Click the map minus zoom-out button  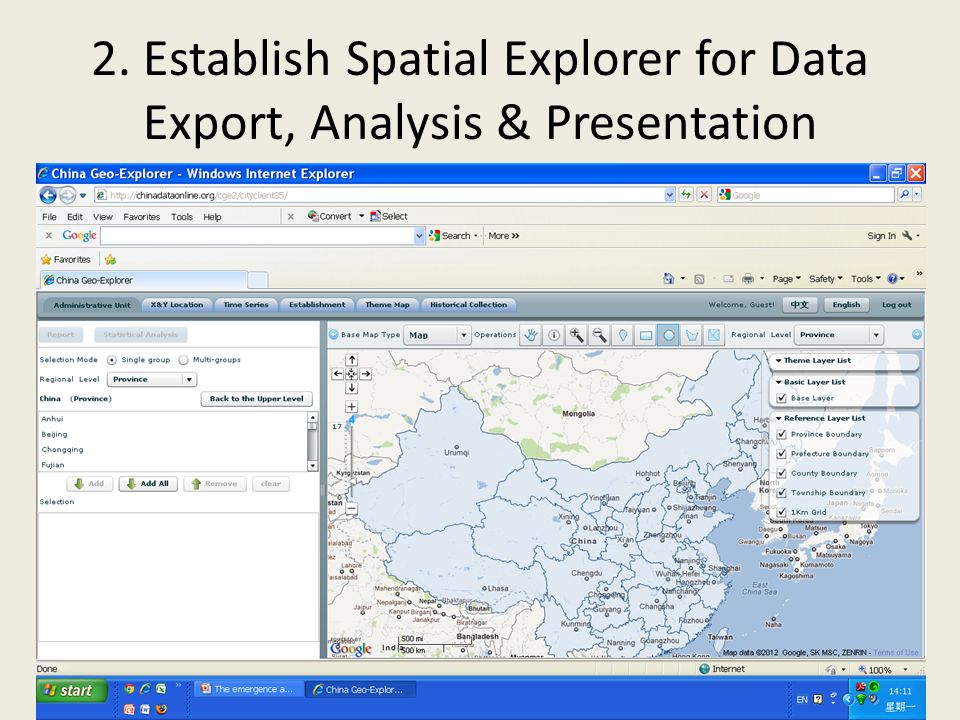point(351,508)
